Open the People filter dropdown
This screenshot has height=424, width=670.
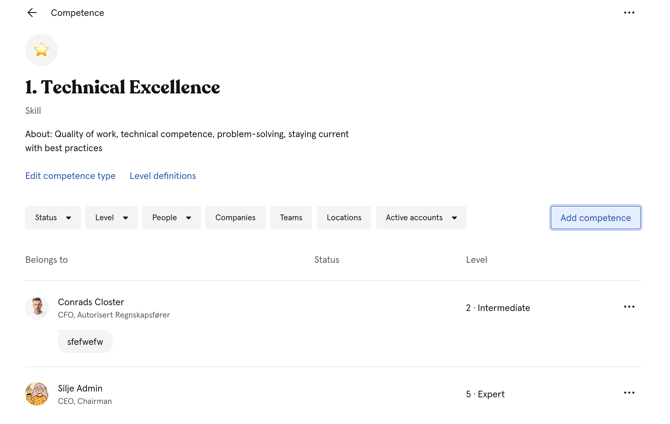point(171,218)
